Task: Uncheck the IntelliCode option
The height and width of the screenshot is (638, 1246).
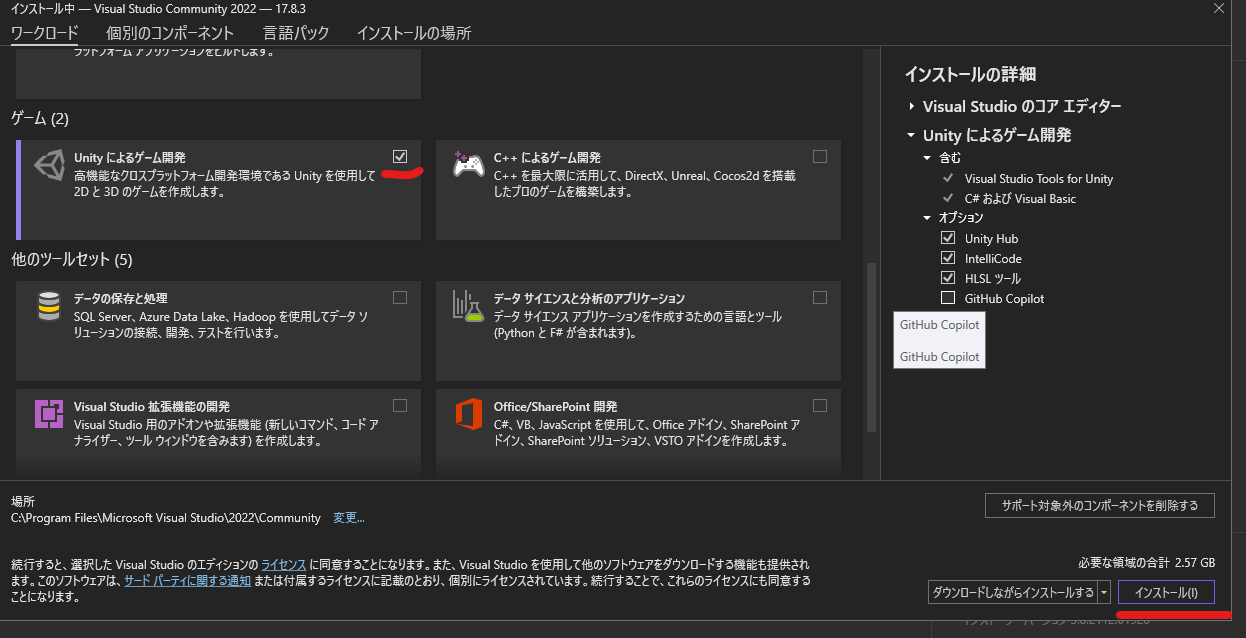Action: point(948,258)
